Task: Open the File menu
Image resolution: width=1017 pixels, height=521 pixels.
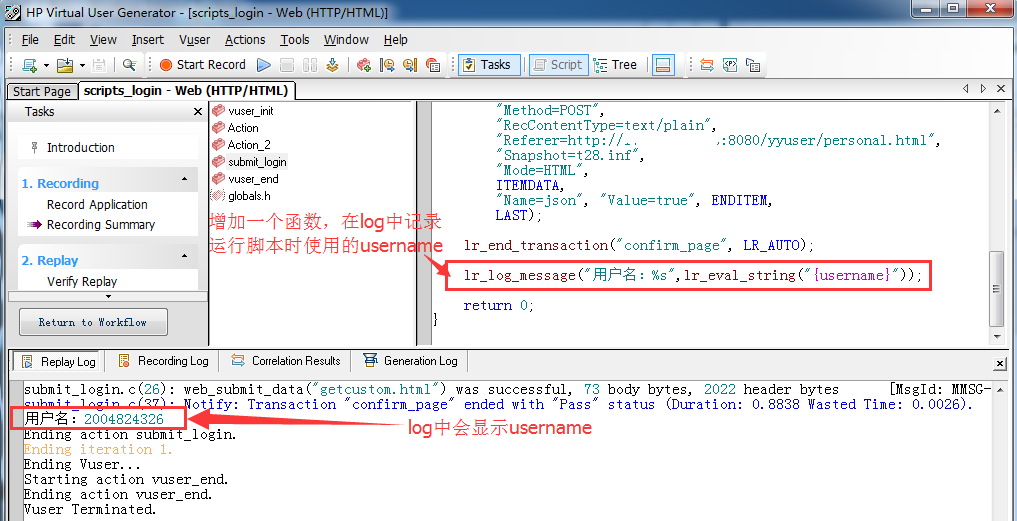Action: click(x=30, y=40)
